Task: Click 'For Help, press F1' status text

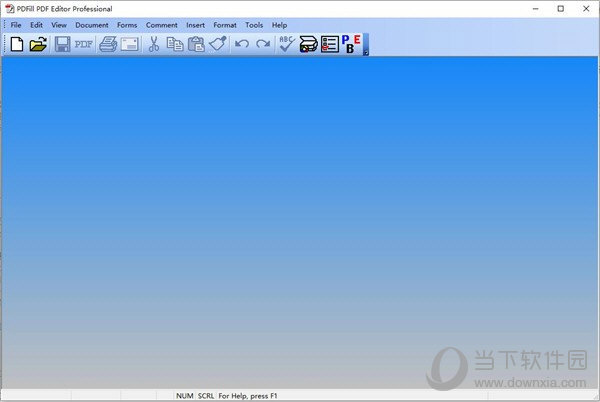Action: 248,396
